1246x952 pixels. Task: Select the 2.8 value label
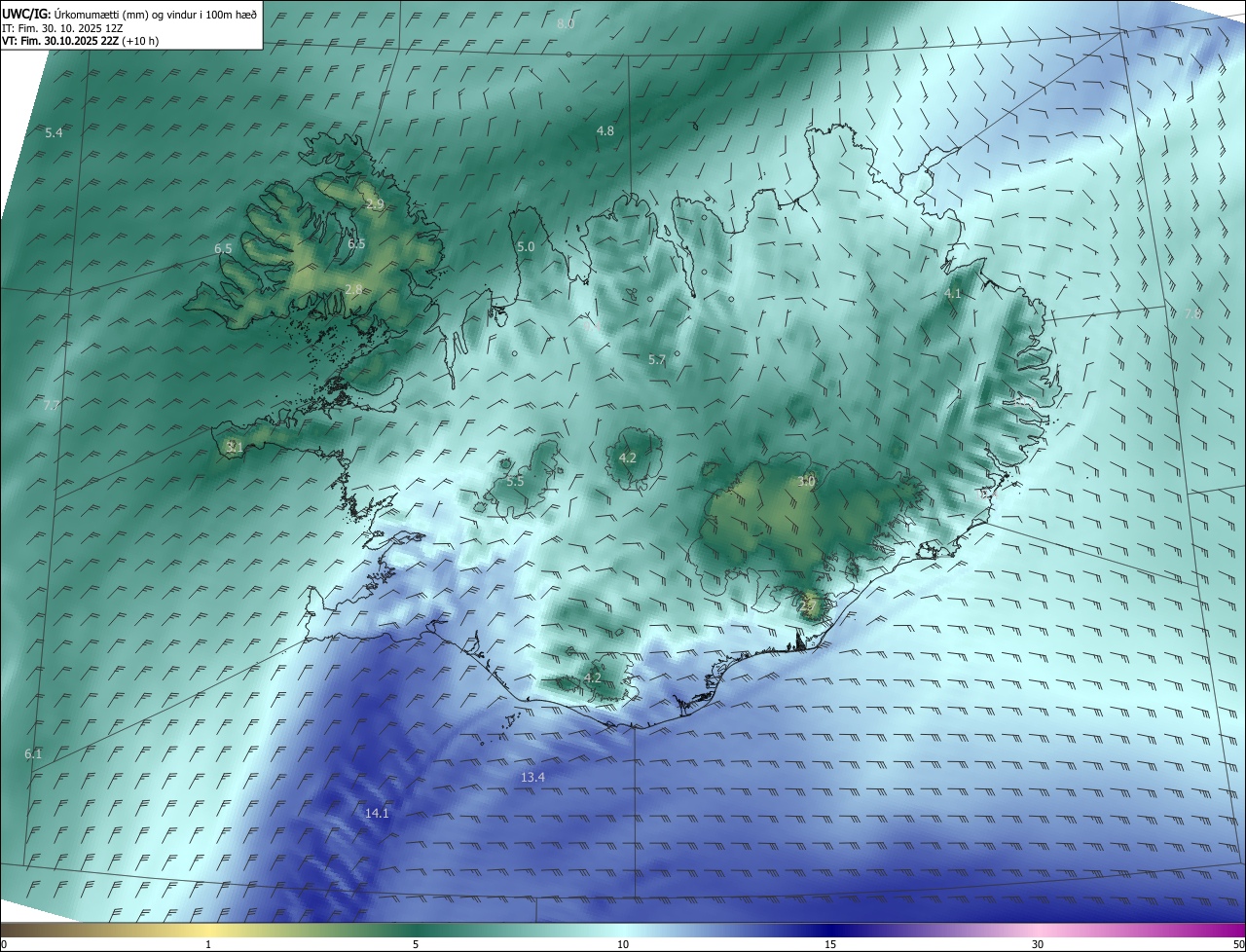click(x=353, y=289)
